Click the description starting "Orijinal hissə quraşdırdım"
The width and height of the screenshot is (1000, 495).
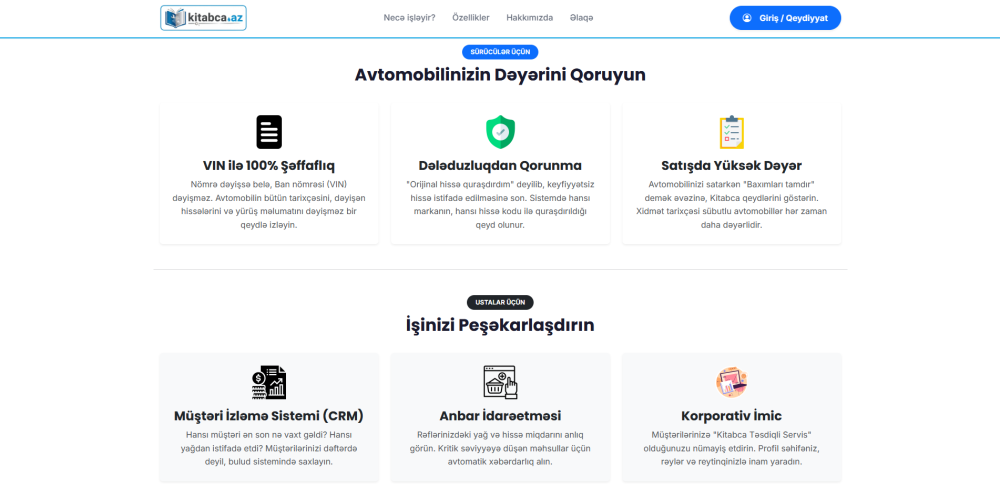(x=500, y=205)
